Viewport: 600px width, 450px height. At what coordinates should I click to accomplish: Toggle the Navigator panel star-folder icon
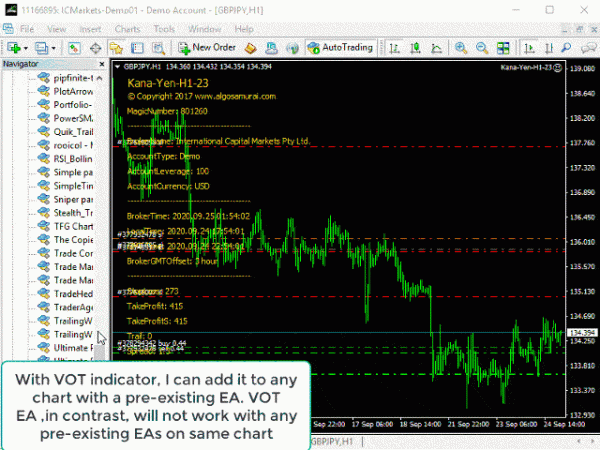[117, 47]
